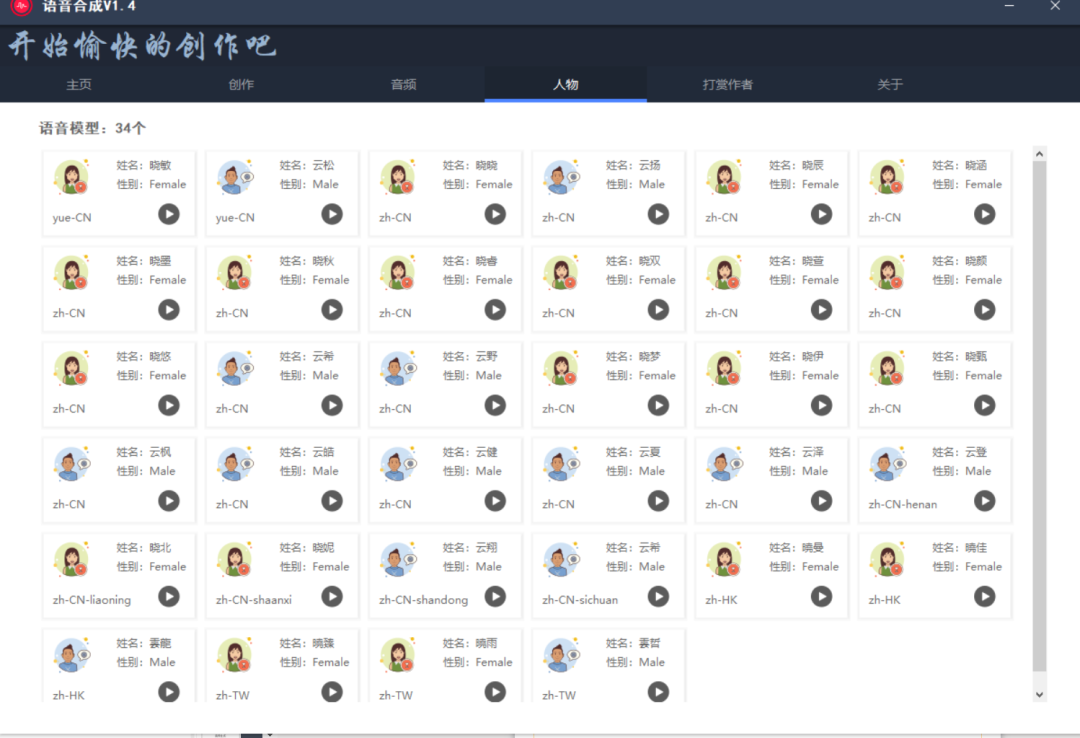Click the scrollbar down arrow
The height and width of the screenshot is (738, 1080).
click(1039, 695)
